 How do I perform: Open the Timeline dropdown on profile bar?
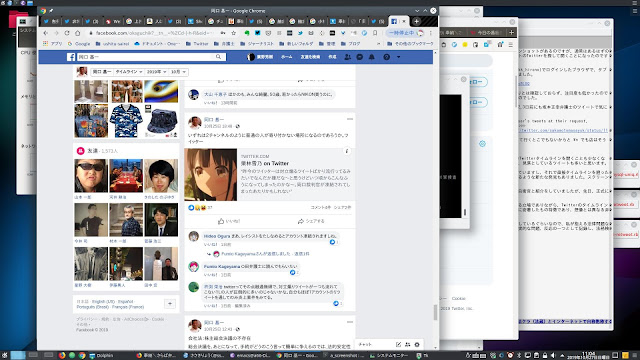pos(129,72)
